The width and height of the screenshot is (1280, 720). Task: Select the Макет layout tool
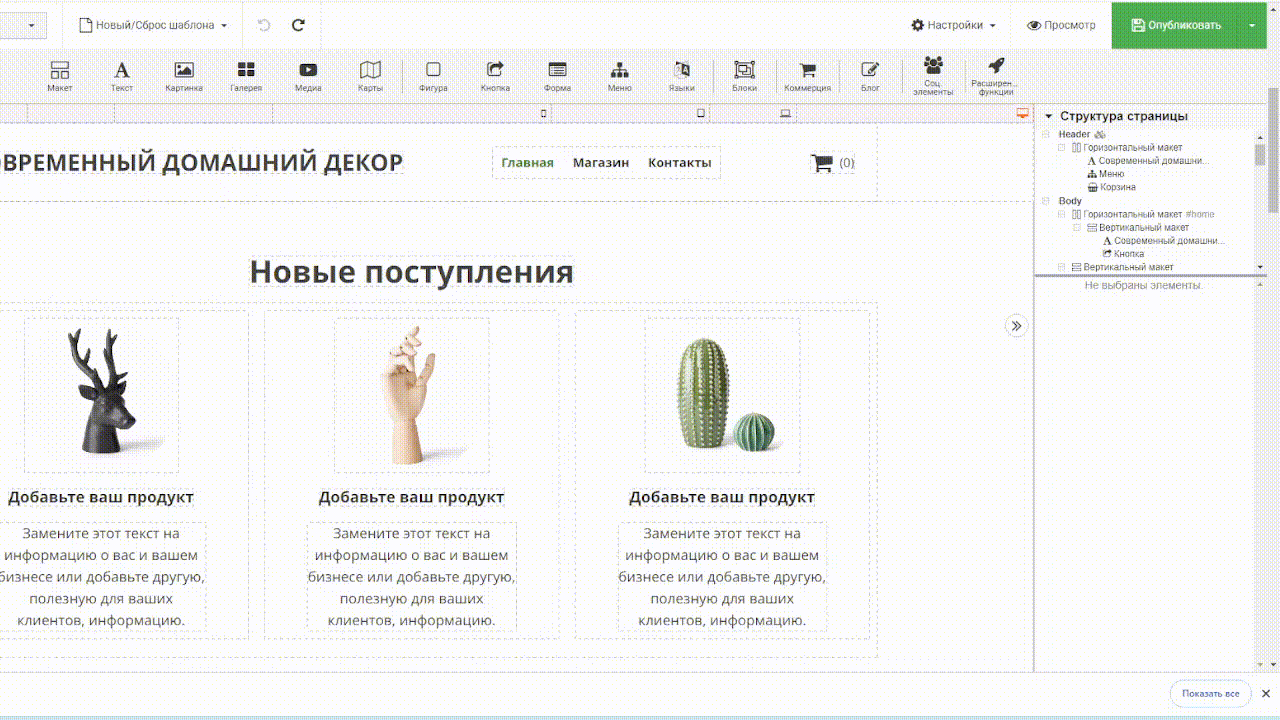(60, 76)
